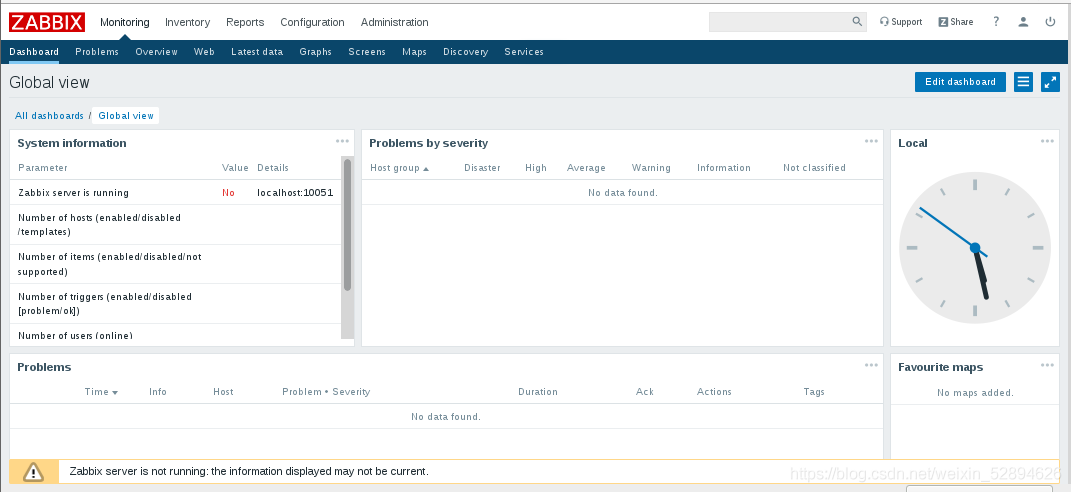The width and height of the screenshot is (1071, 492).
Task: Go to the Services submenu tab
Action: (x=524, y=52)
